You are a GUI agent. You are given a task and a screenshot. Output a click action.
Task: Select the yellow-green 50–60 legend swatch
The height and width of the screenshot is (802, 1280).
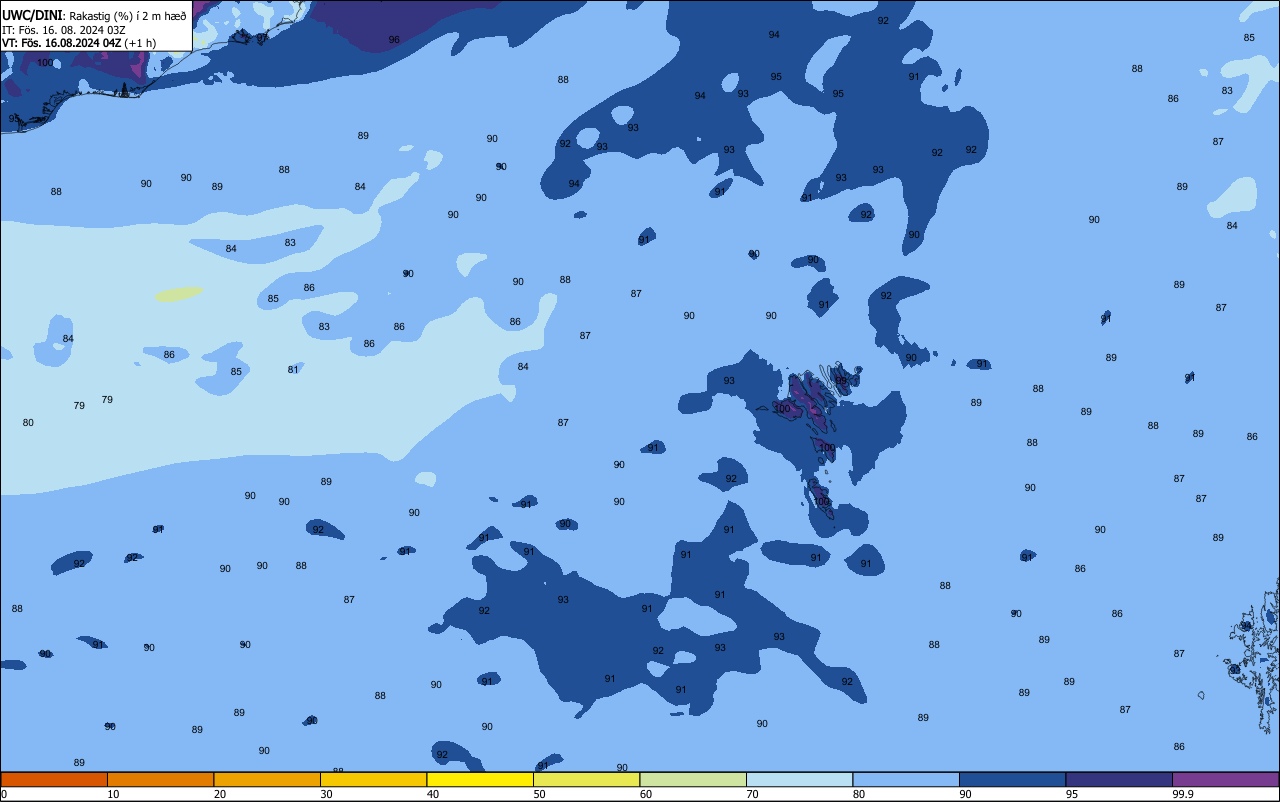586,779
